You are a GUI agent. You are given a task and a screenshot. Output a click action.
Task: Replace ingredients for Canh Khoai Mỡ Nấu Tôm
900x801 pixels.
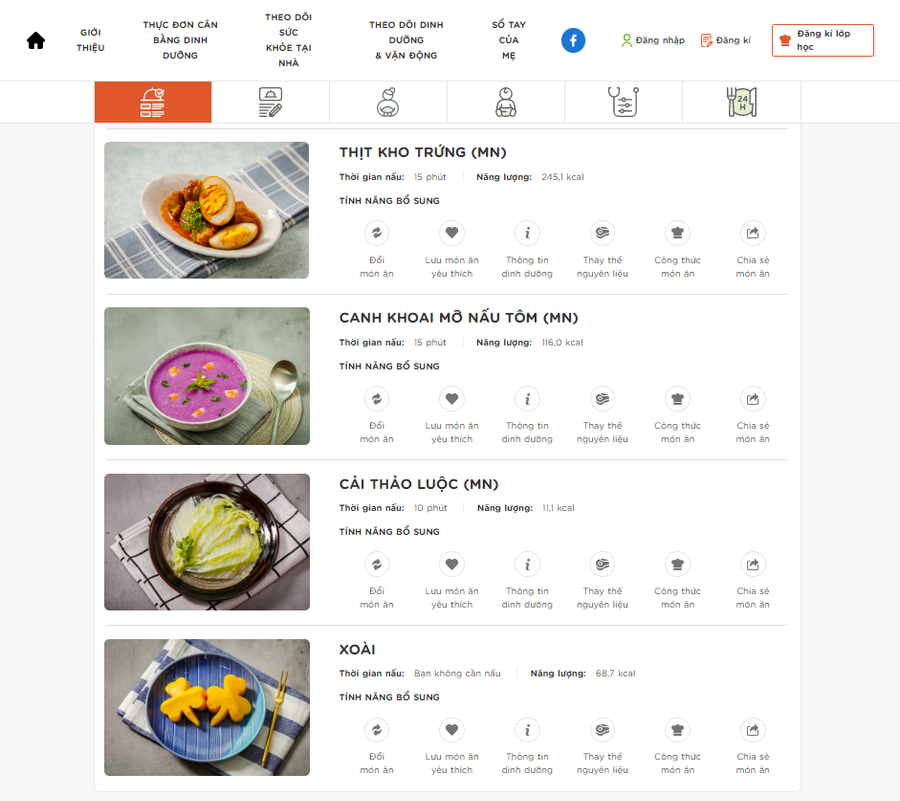click(x=602, y=399)
